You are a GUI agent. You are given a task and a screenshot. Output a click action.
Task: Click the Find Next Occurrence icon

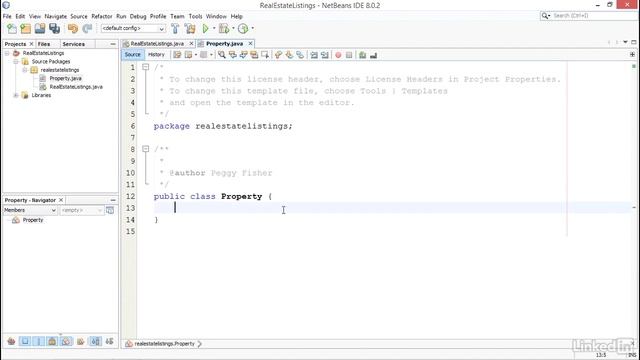[243, 55]
